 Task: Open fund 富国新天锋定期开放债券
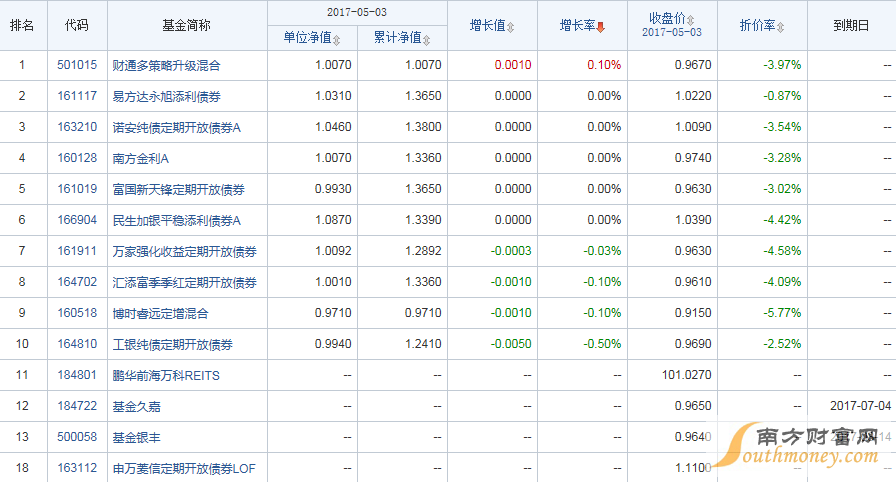[178, 190]
